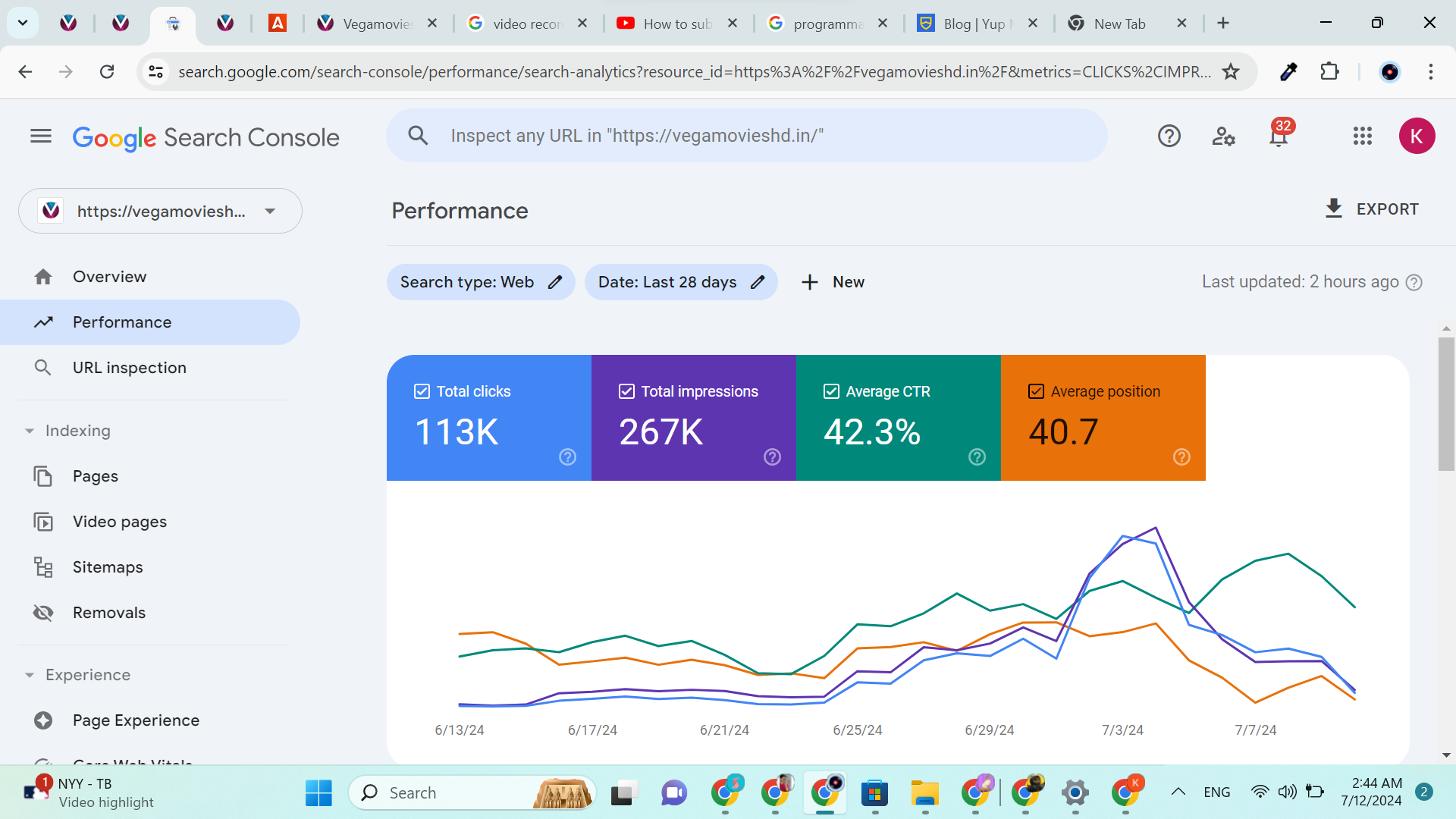
Task: Collapse the Indexing section
Action: pyautogui.click(x=30, y=431)
